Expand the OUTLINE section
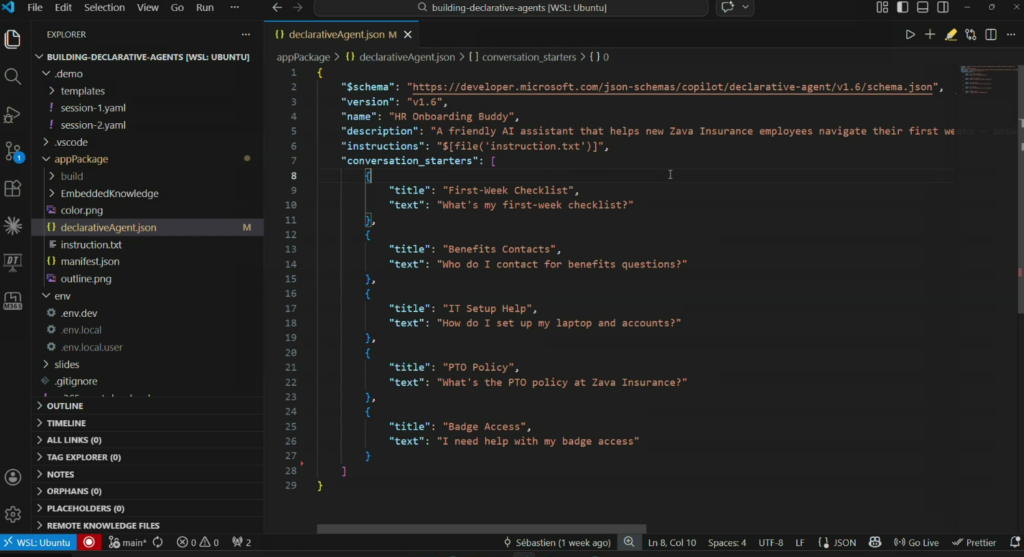 coord(64,406)
